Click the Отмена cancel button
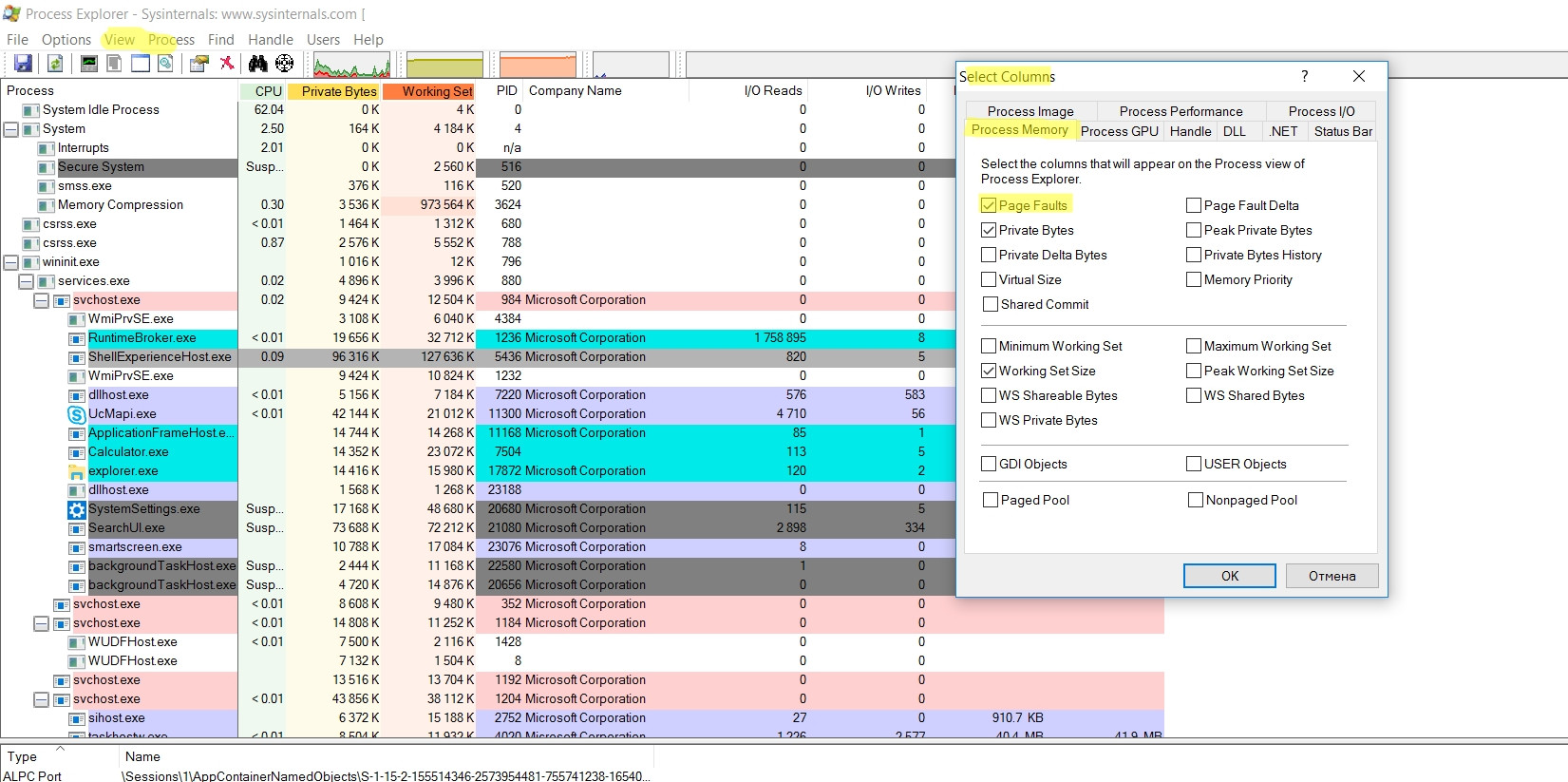 point(1332,576)
